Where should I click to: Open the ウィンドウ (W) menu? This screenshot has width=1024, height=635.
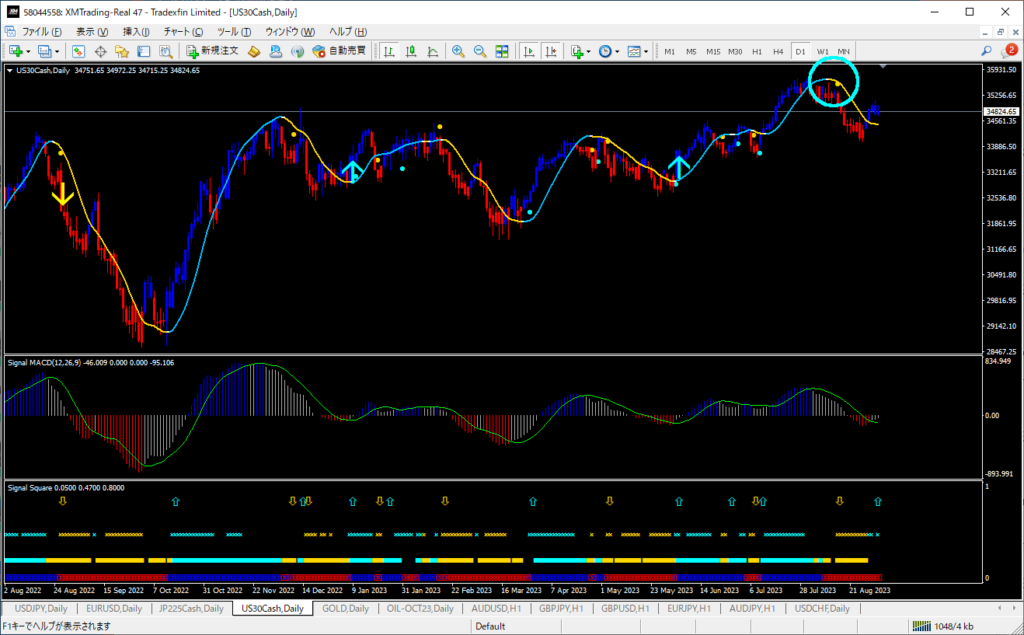(290, 31)
